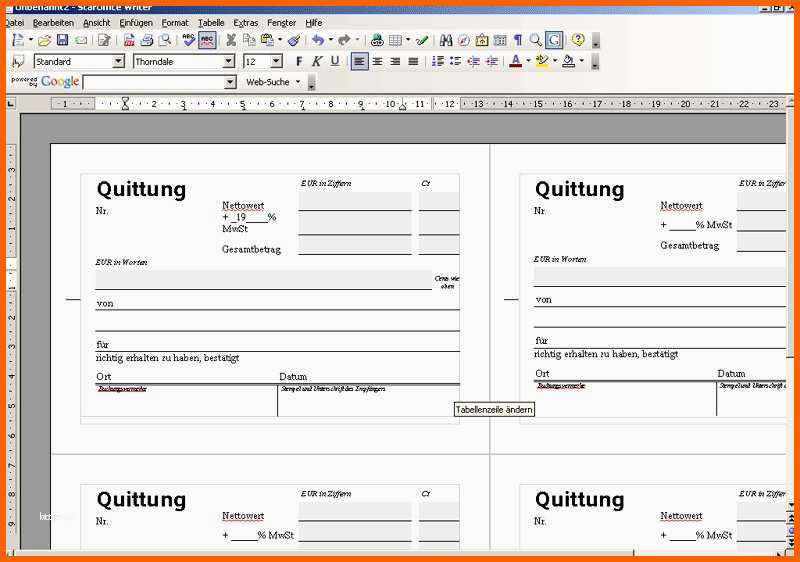800x562 pixels.
Task: Open the font size dropdown showing 12
Action: click(277, 62)
